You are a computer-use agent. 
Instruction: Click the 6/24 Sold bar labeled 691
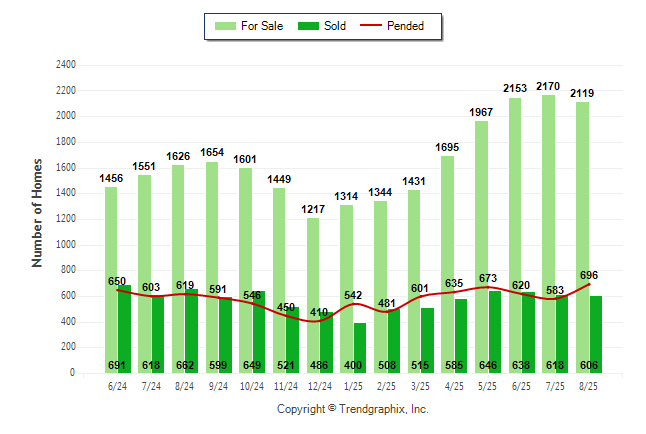124,330
